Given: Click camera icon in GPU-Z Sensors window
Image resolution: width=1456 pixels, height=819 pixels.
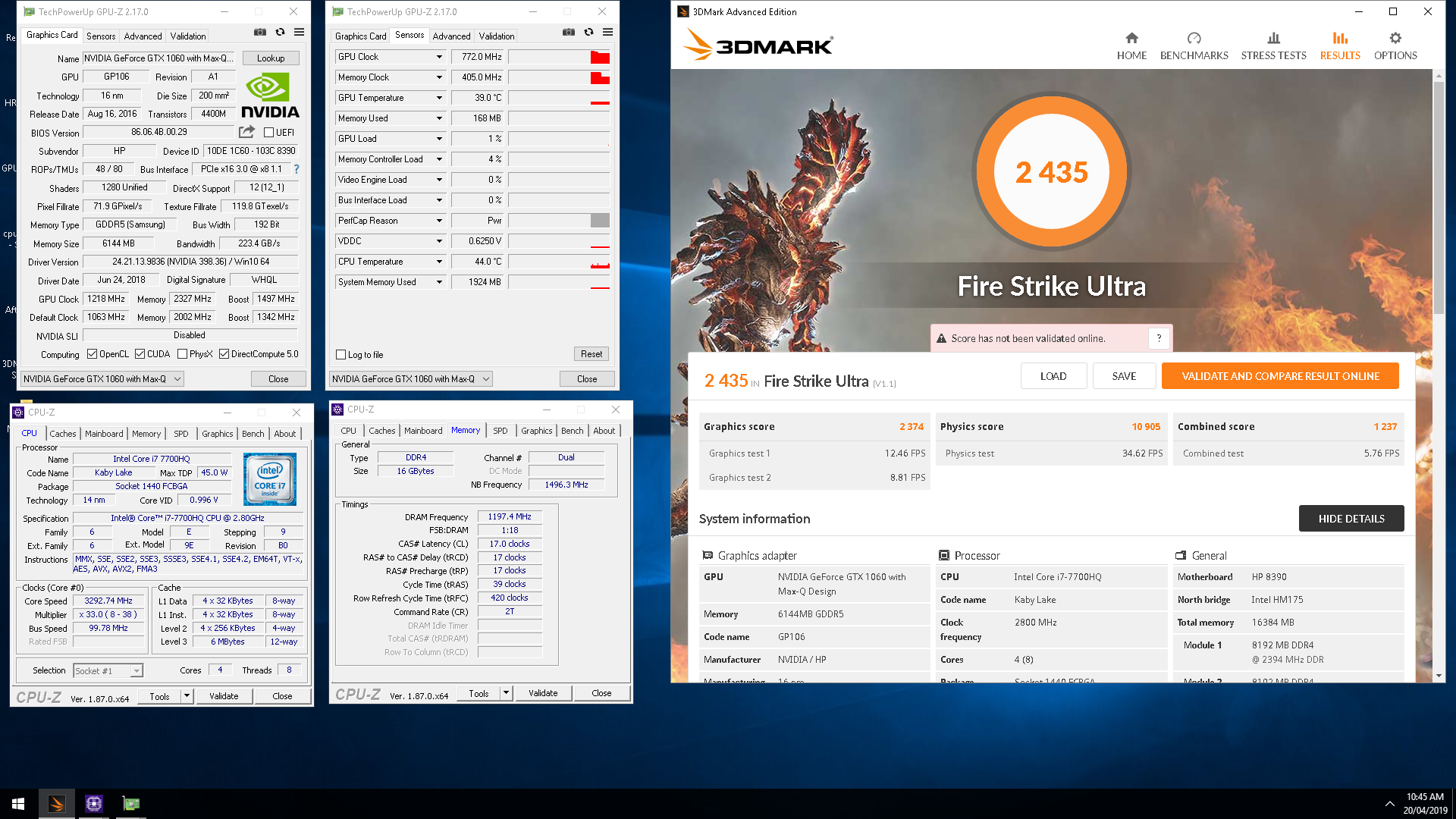Looking at the screenshot, I should tap(569, 32).
